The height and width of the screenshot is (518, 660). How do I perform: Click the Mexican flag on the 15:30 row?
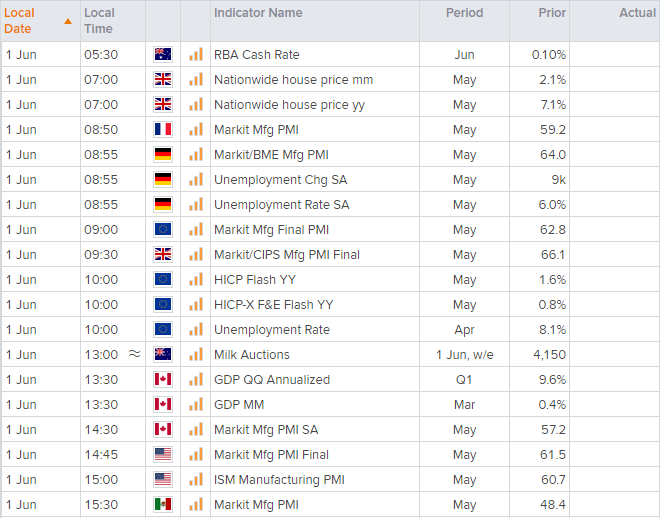(163, 505)
